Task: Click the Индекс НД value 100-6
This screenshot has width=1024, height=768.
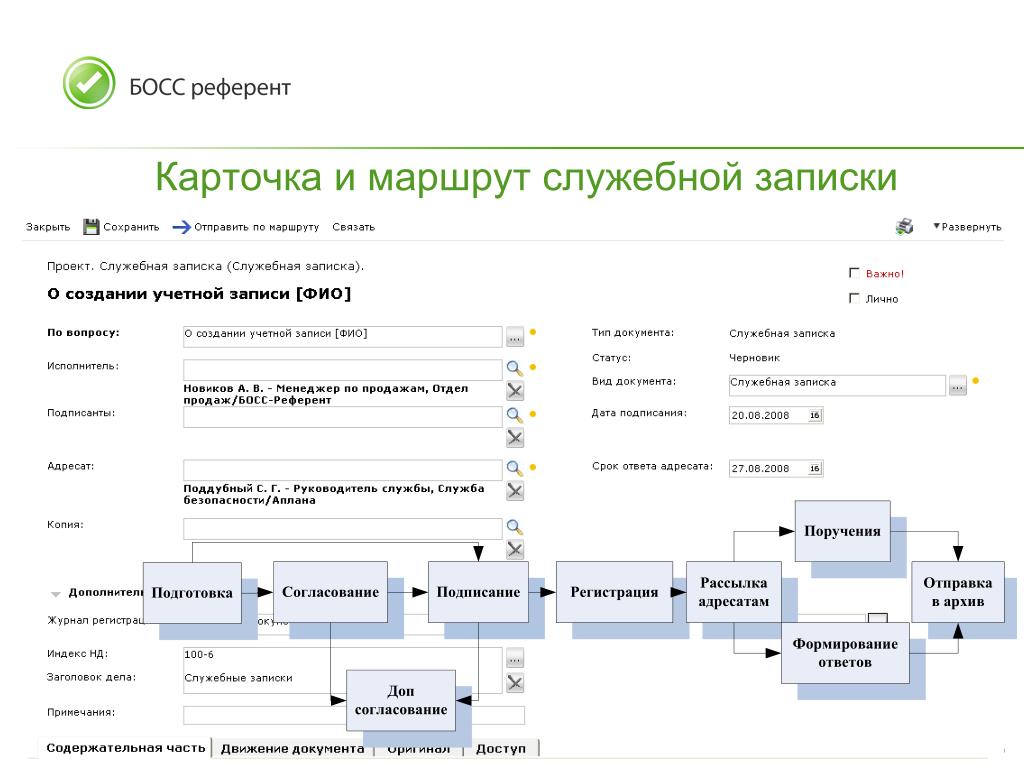Action: click(x=199, y=654)
